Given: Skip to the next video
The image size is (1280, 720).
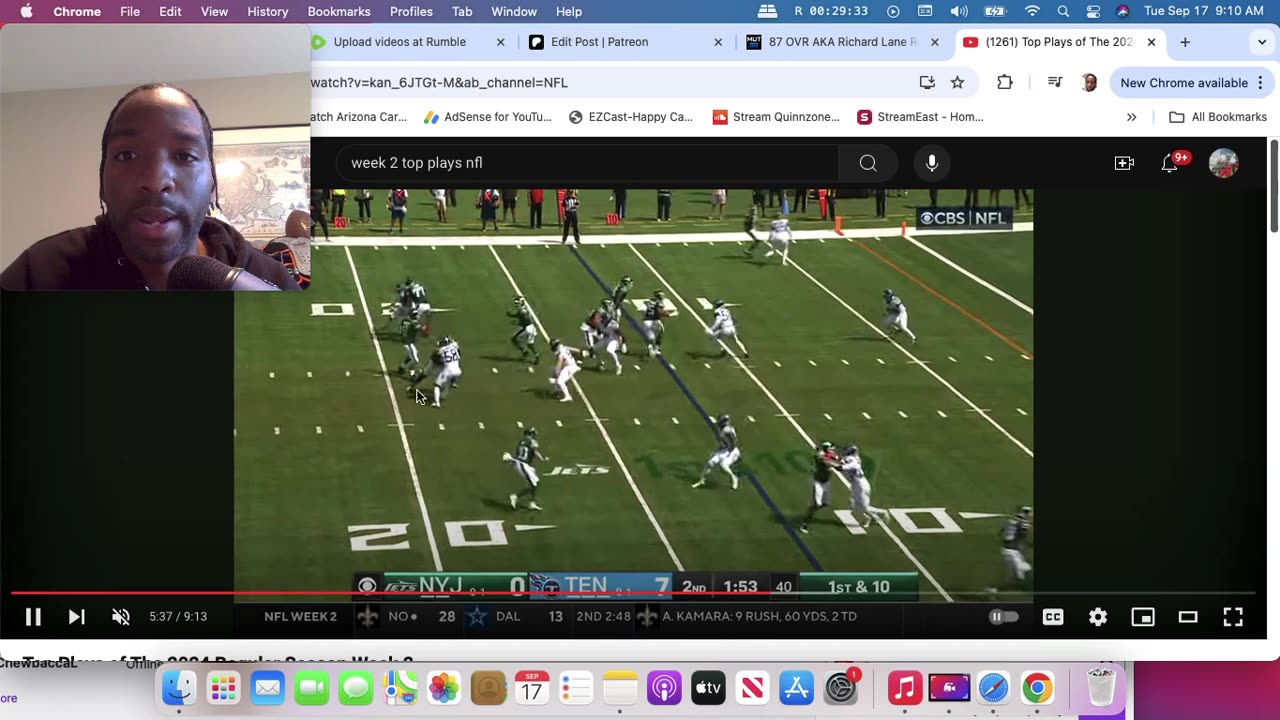Looking at the screenshot, I should click(x=77, y=617).
